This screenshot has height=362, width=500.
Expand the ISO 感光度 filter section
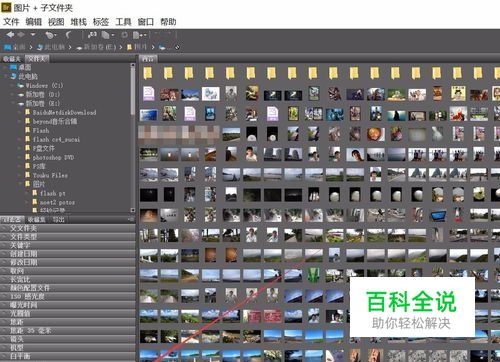point(68,296)
